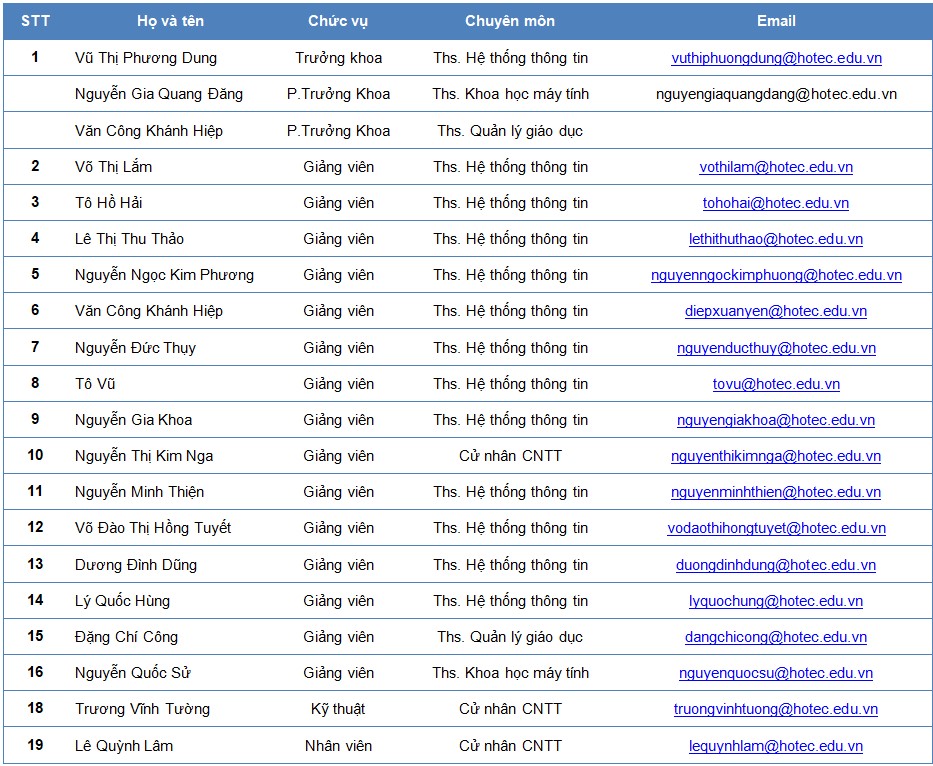
Task: Open the lequynhlam@hotec.edu.vn email link
Action: coord(776,746)
